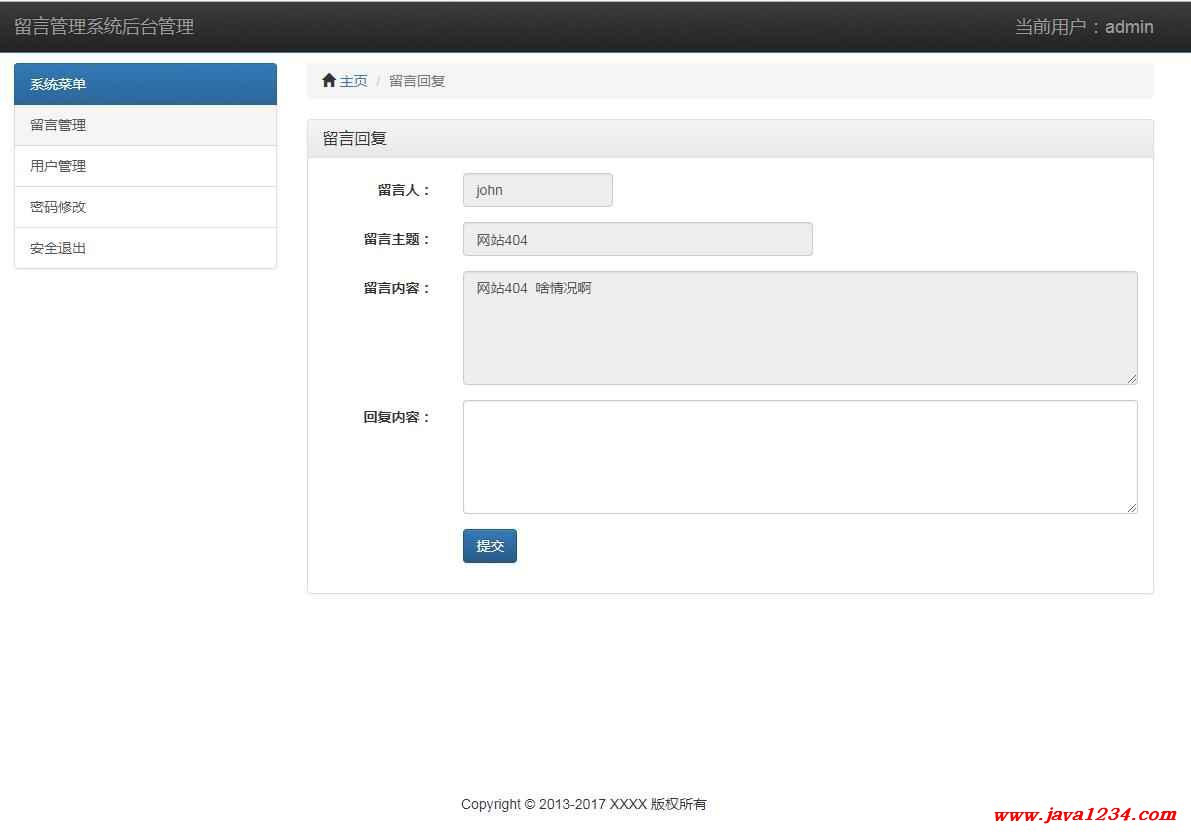Click 留言回复 in the breadcrumb
This screenshot has width=1191, height=838.
click(x=417, y=81)
